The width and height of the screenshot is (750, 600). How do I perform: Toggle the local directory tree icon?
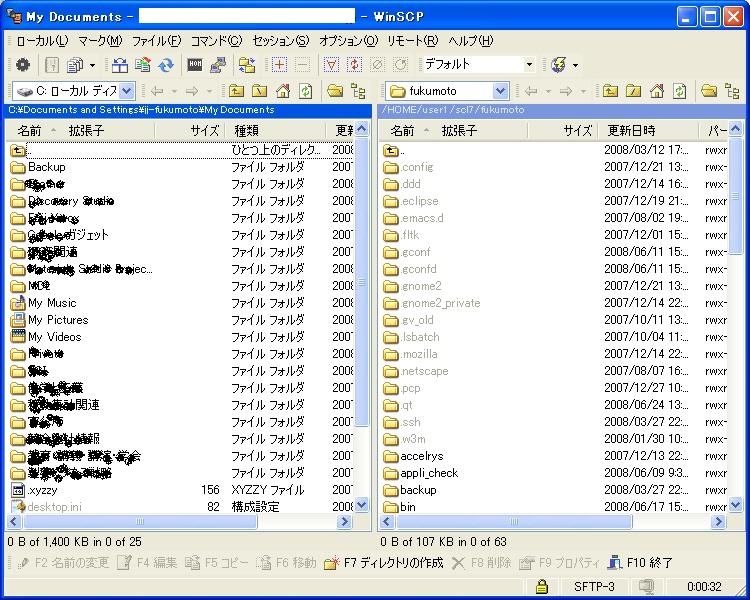[x=358, y=90]
